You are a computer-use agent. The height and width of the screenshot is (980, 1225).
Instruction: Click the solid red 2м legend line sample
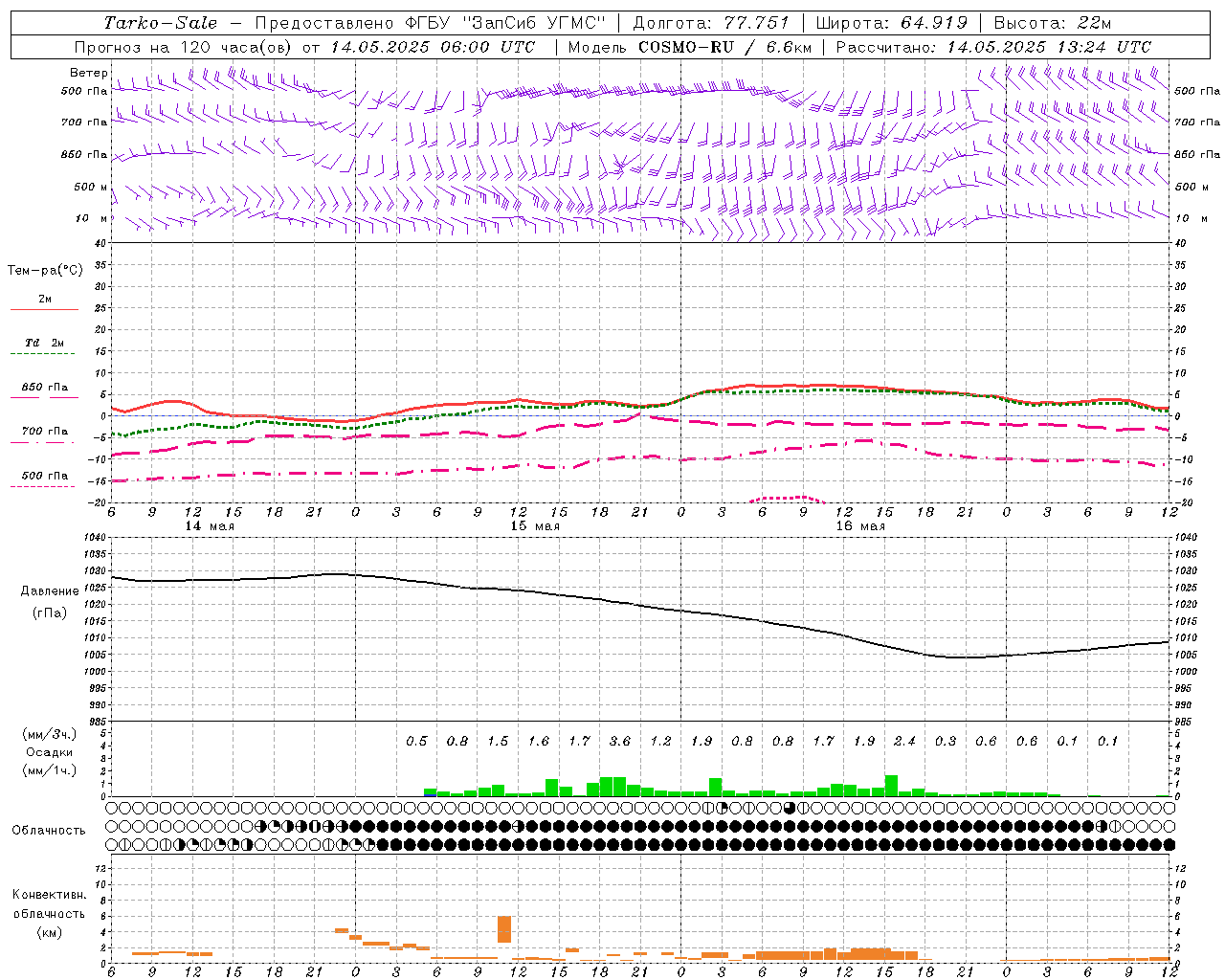44,309
